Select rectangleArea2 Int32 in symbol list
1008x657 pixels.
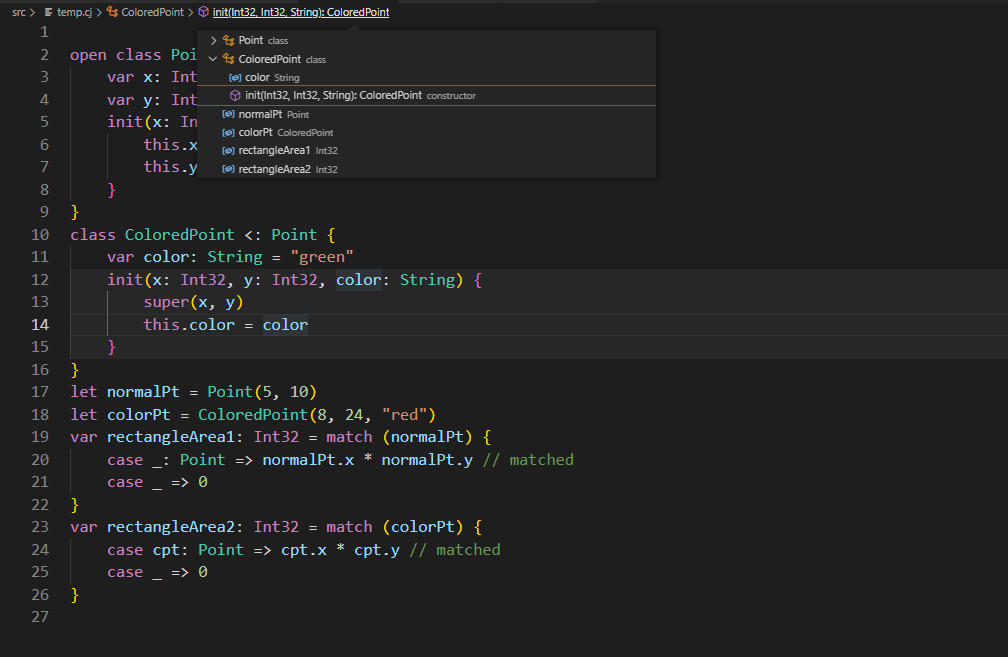[274, 170]
